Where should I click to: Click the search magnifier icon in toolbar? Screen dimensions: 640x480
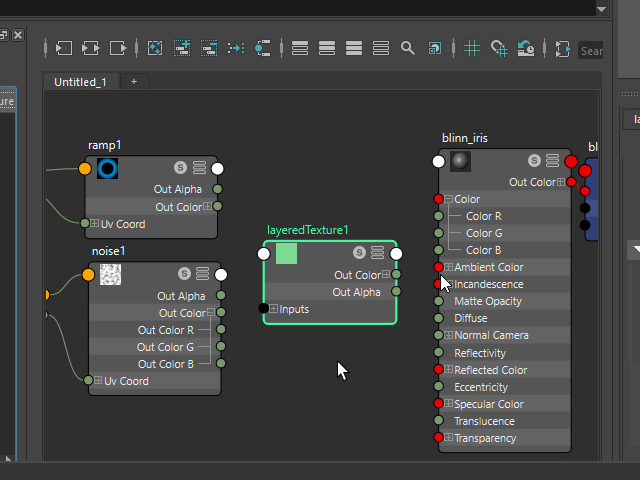click(407, 48)
